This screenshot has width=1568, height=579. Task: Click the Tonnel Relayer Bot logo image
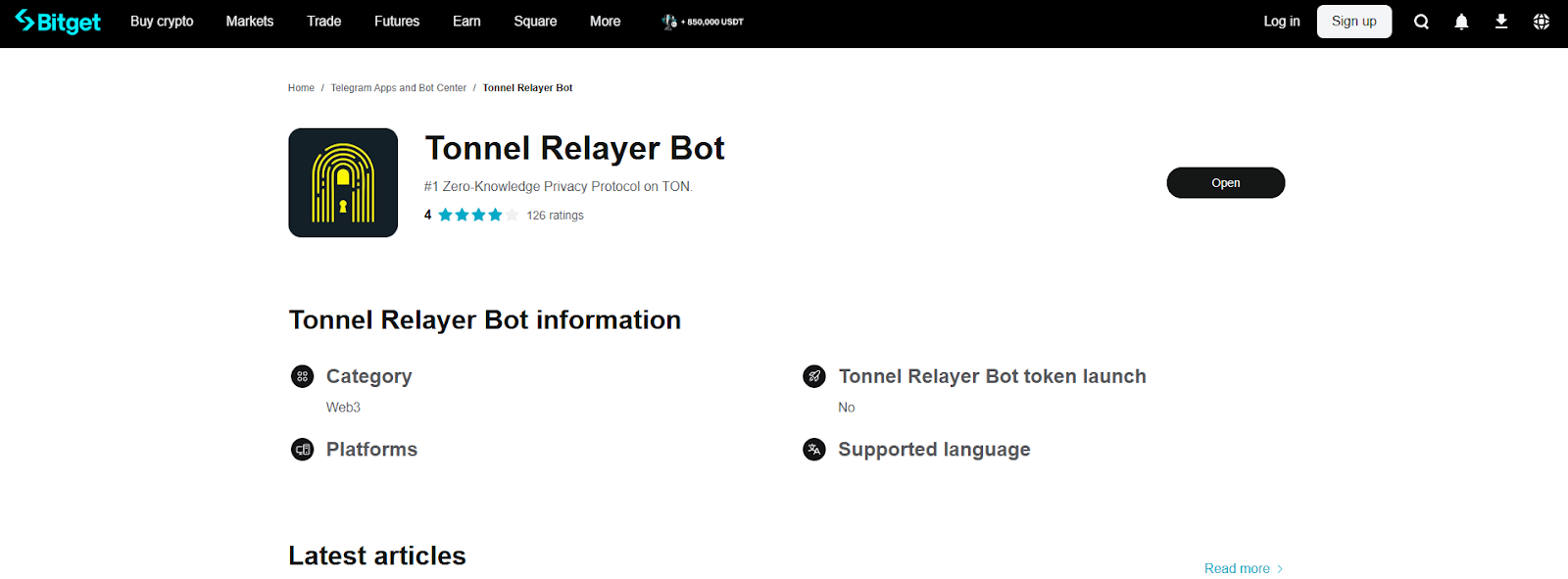click(x=343, y=183)
